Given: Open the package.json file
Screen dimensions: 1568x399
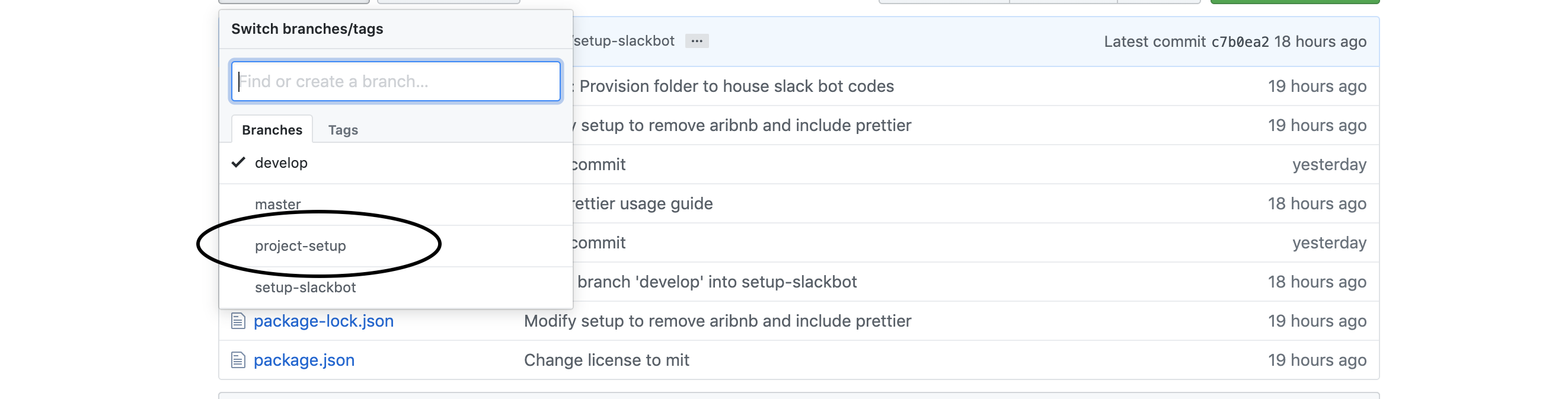Looking at the screenshot, I should point(304,360).
